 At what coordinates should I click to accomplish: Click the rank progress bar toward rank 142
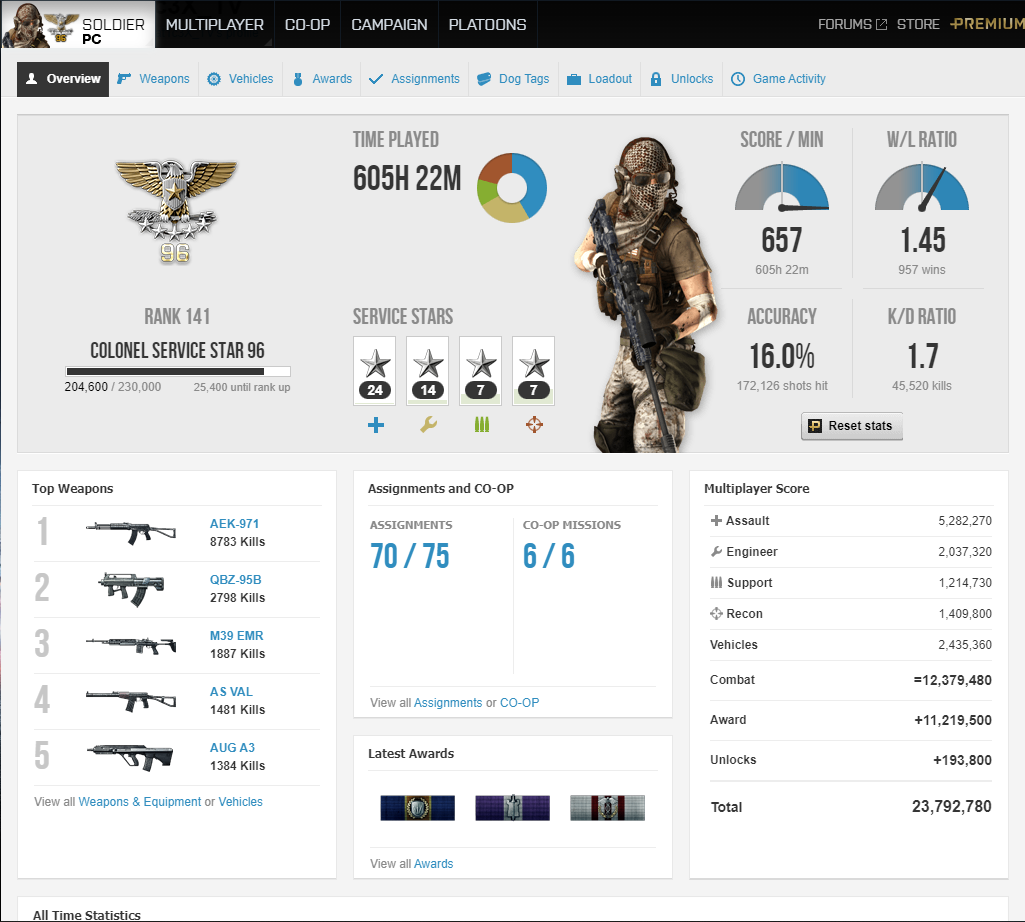tap(176, 370)
